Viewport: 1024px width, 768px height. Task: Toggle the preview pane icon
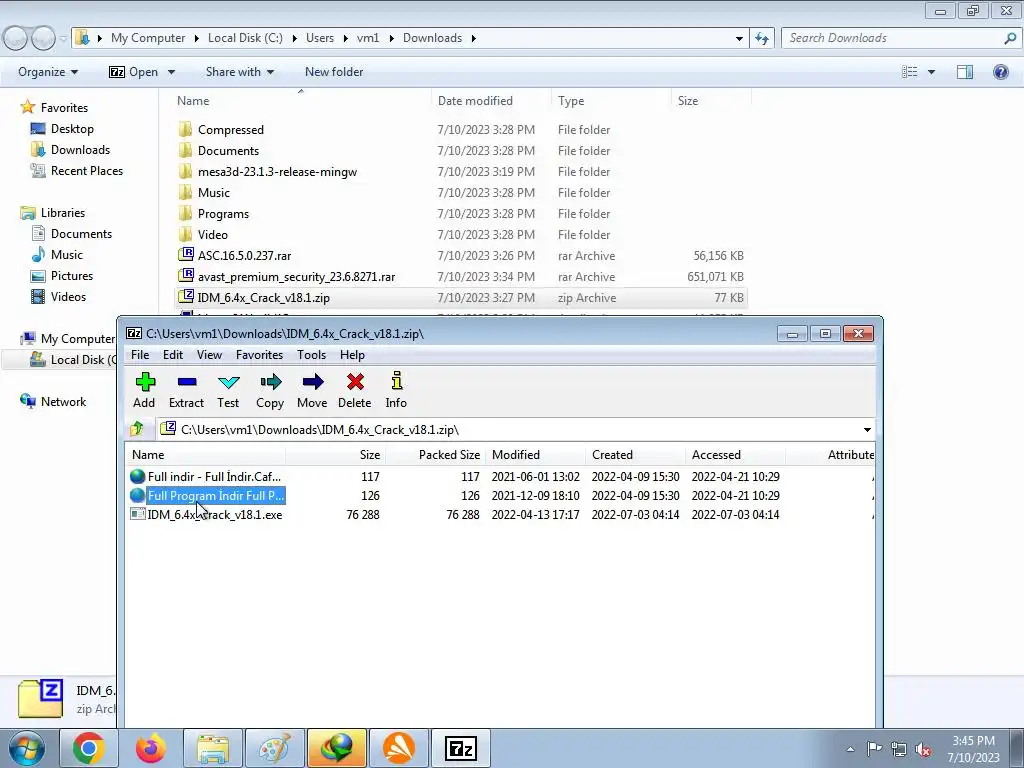[965, 72]
